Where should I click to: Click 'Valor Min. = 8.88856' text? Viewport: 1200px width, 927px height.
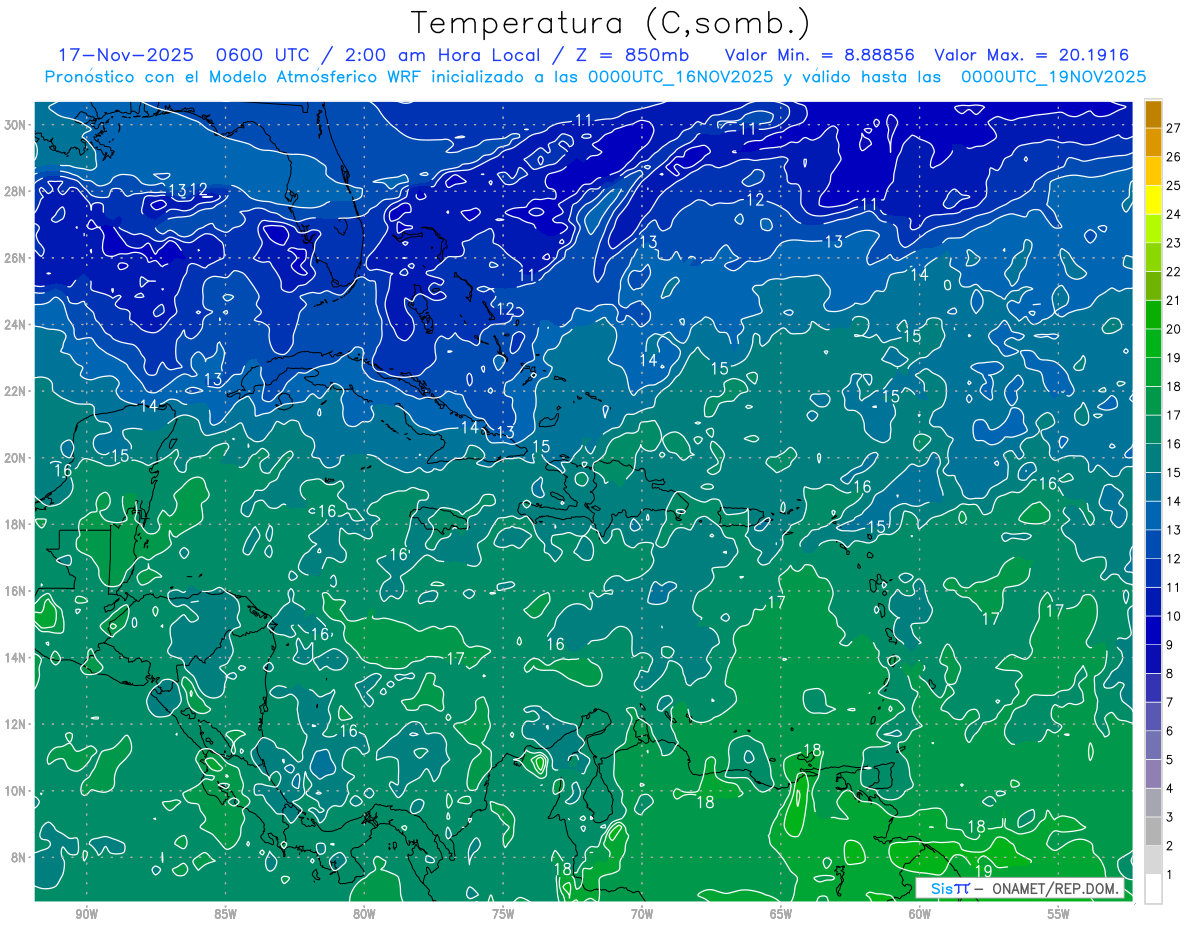click(820, 55)
